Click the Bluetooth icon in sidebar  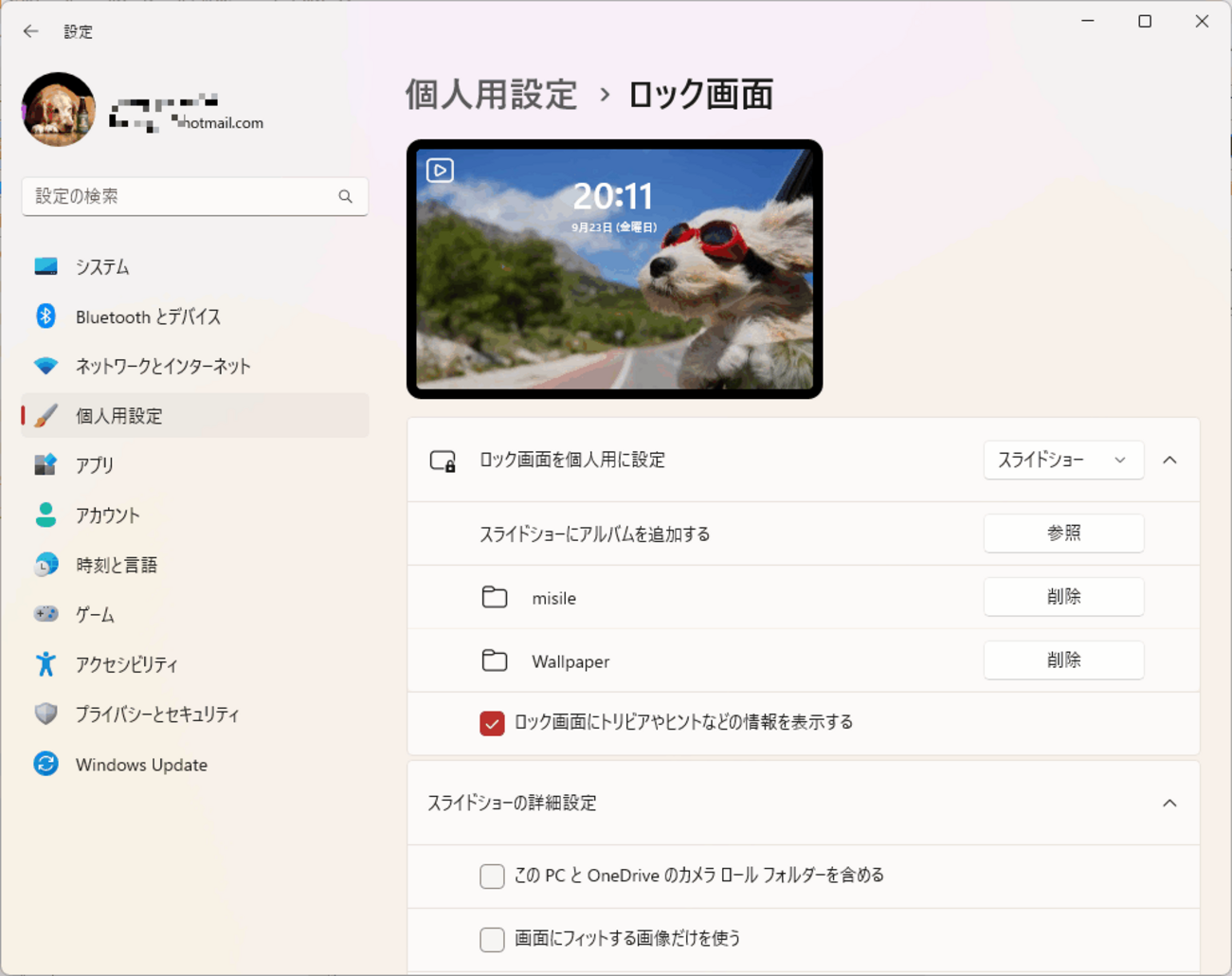[45, 316]
